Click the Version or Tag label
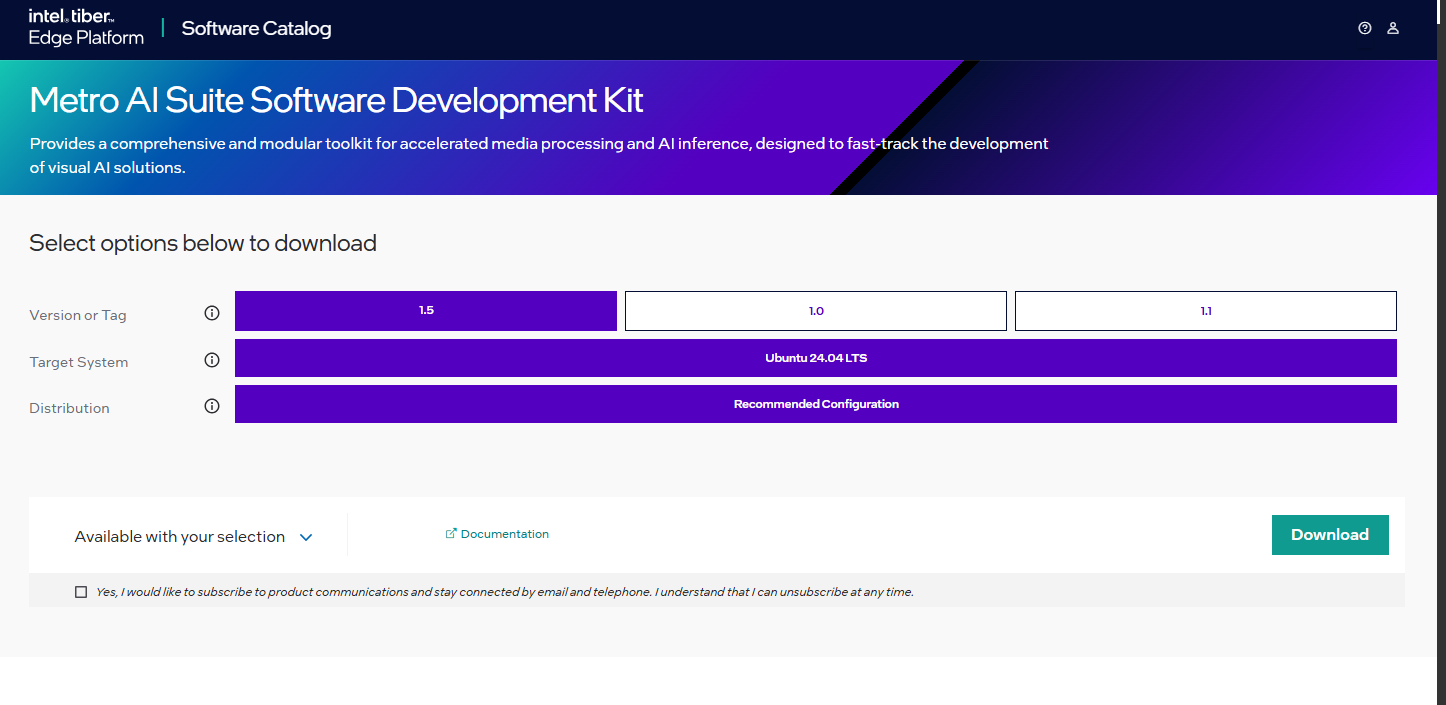The image size is (1446, 705). tap(78, 315)
